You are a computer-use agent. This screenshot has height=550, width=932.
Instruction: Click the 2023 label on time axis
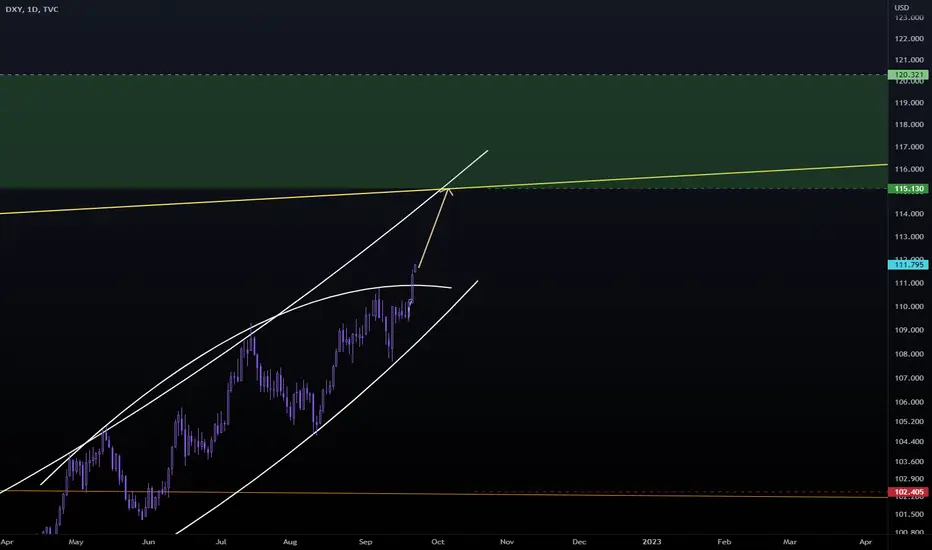(x=651, y=542)
